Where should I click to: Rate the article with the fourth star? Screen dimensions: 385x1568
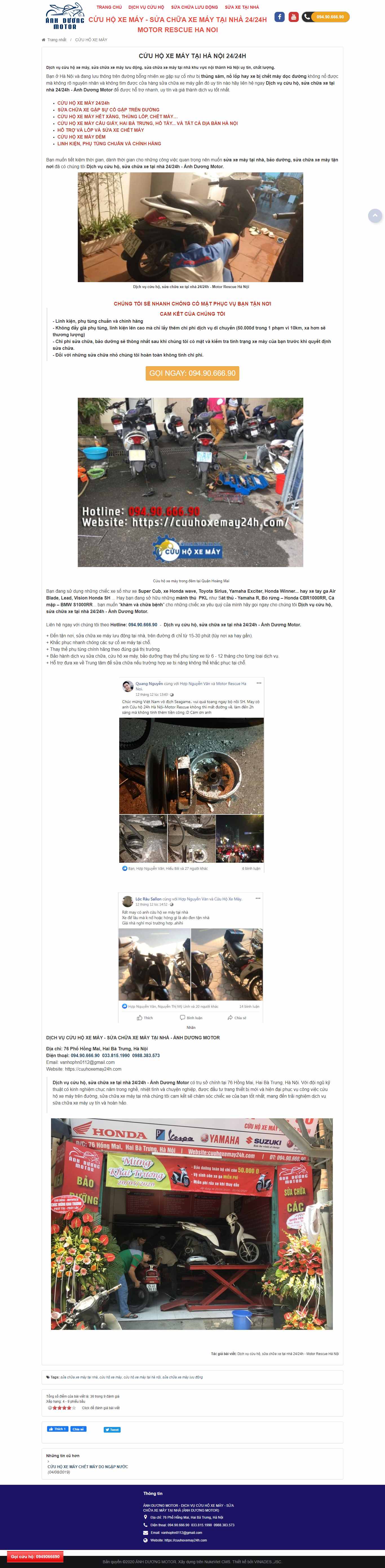tap(69, 1408)
